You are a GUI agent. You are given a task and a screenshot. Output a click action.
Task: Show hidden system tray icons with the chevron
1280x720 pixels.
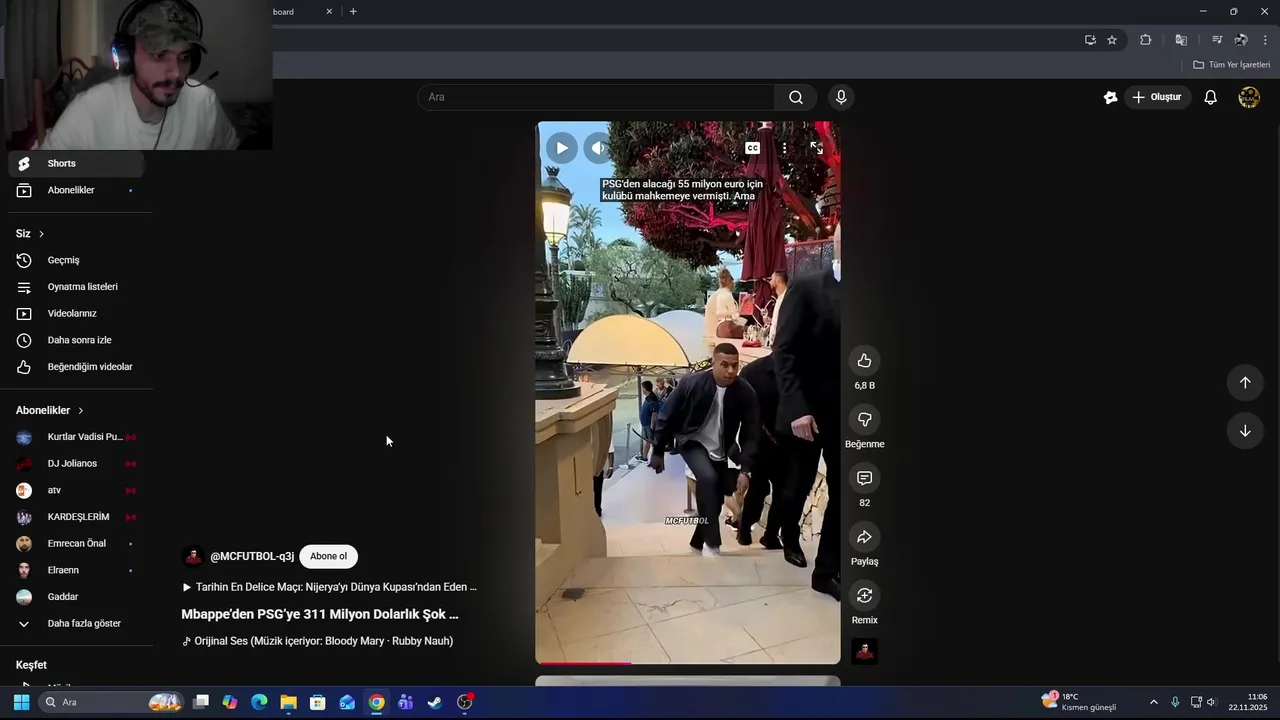[1153, 702]
